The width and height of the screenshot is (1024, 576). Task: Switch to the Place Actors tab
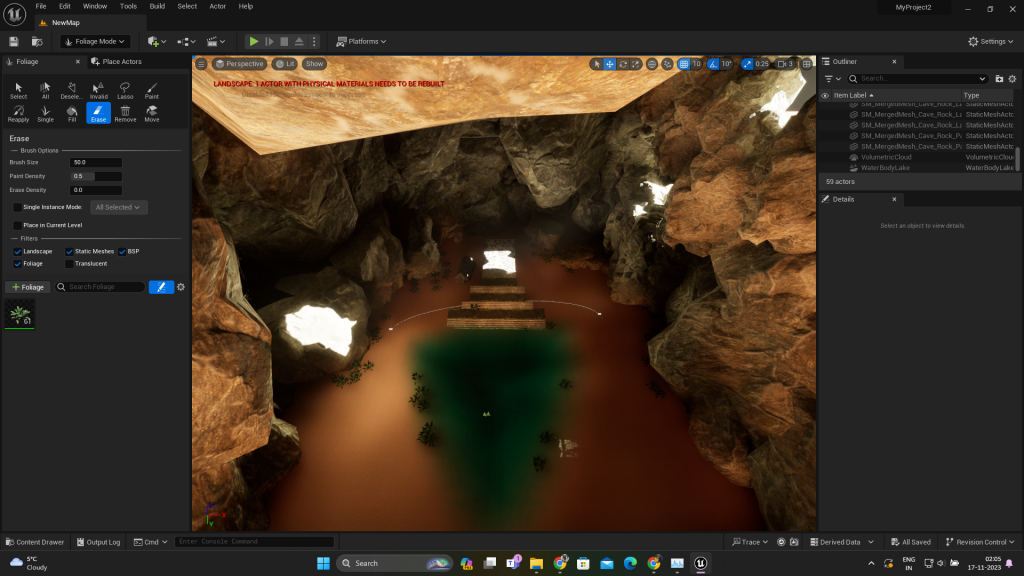(116, 61)
